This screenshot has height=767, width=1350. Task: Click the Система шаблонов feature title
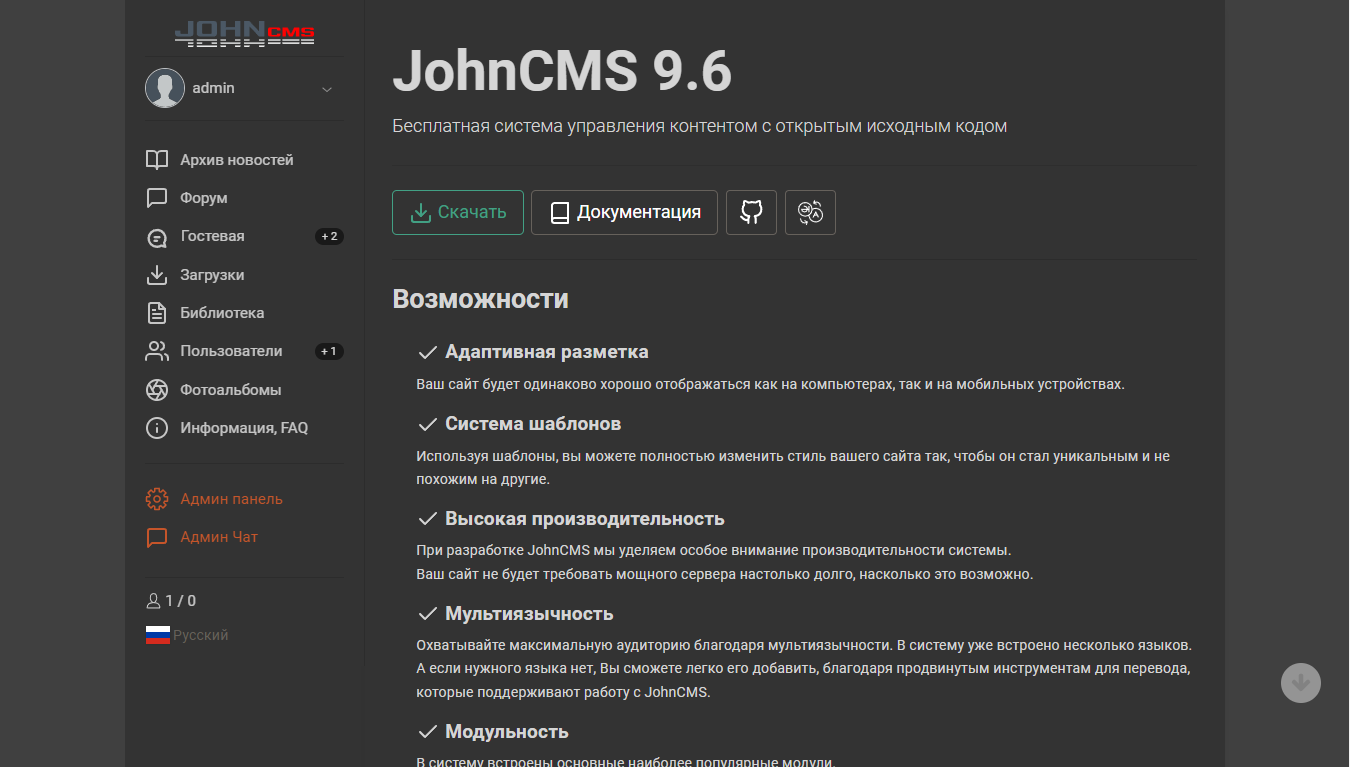533,424
